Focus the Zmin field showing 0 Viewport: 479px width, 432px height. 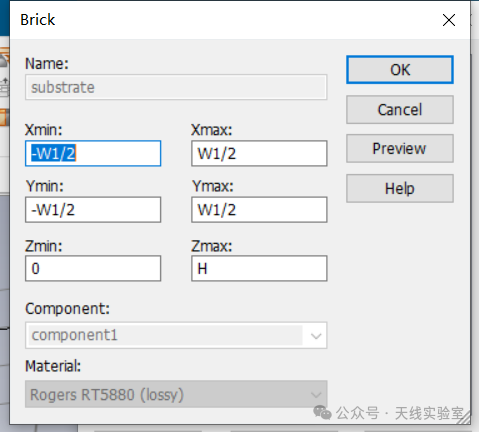[93, 268]
